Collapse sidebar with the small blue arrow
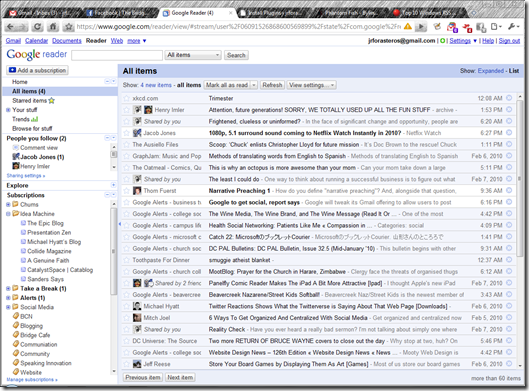 point(119,224)
